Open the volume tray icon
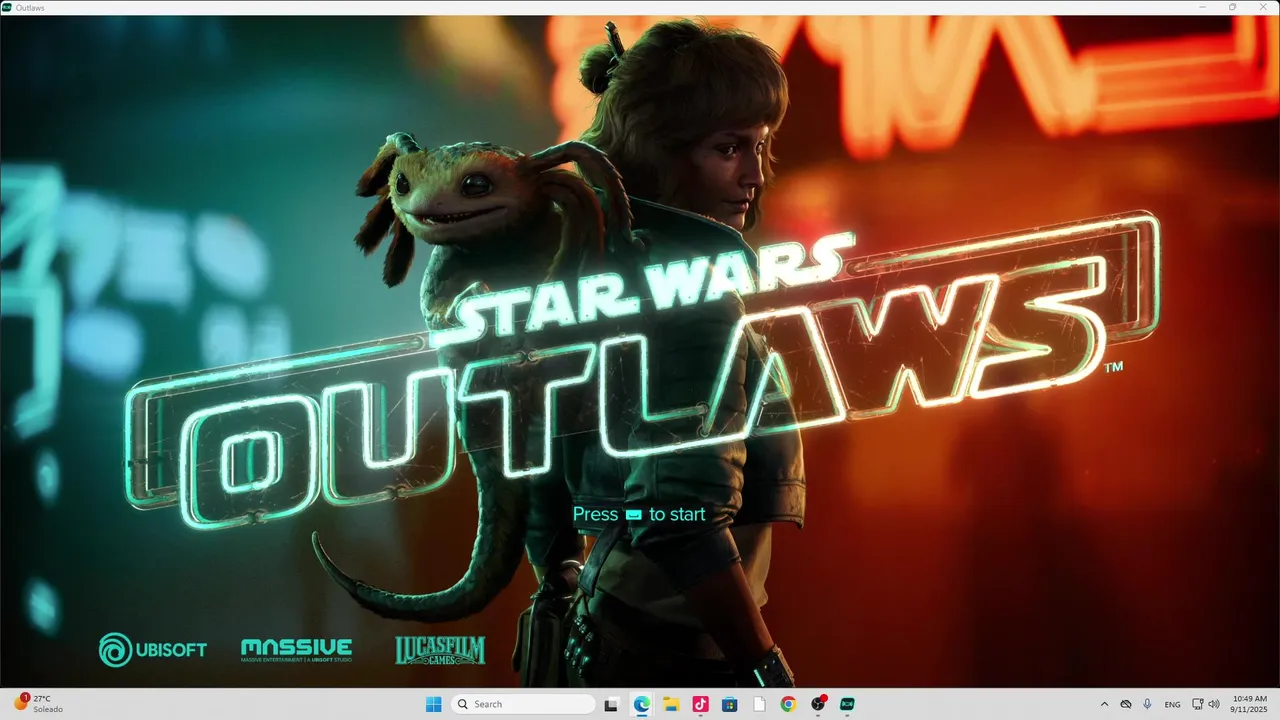The height and width of the screenshot is (720, 1280). tap(1214, 704)
